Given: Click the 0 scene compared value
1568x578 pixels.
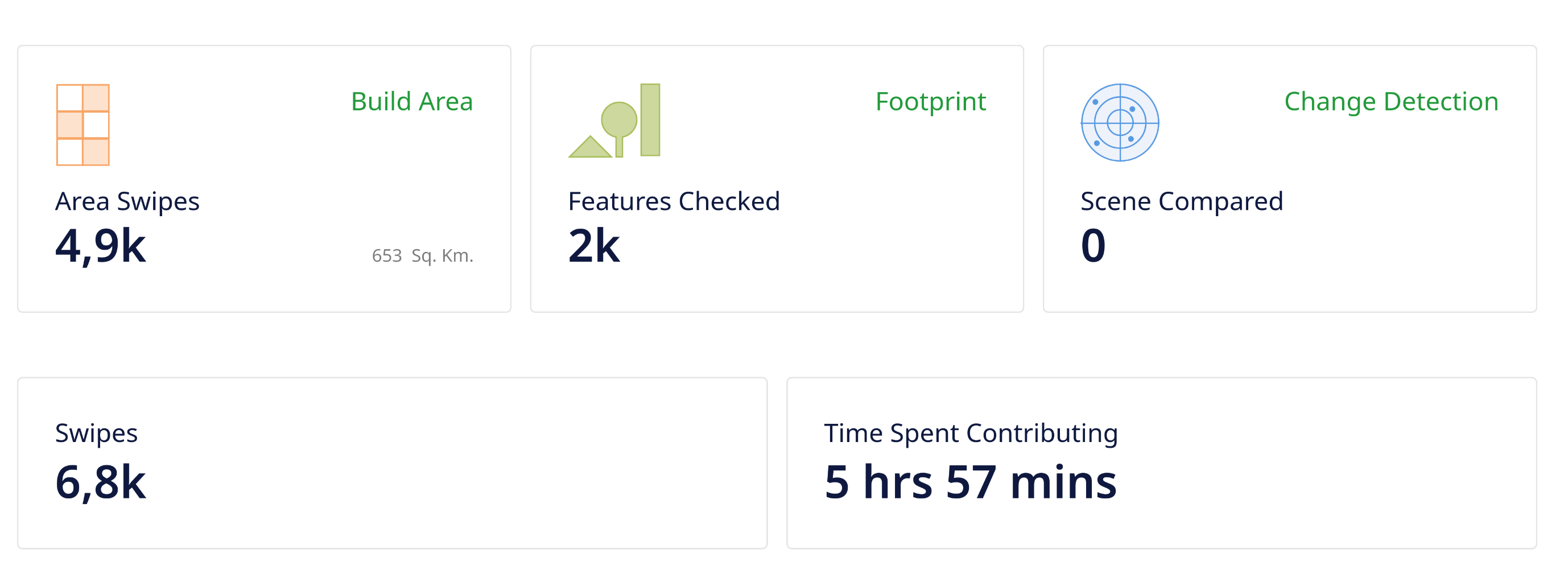Looking at the screenshot, I should tap(1093, 246).
